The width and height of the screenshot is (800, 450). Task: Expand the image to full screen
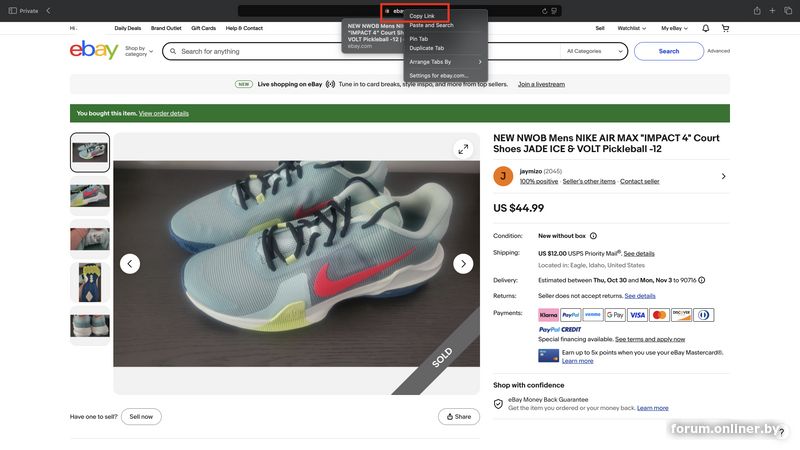click(463, 149)
